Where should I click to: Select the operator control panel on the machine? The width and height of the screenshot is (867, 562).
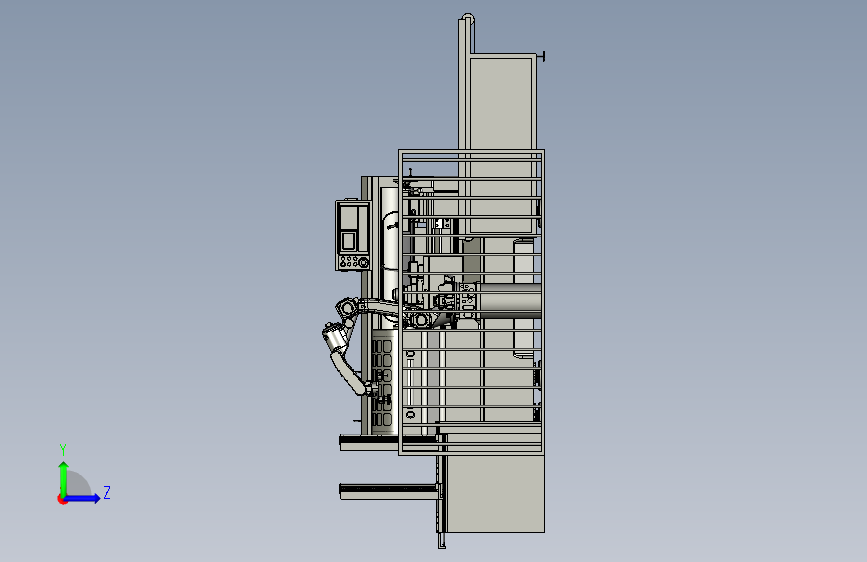pos(353,235)
